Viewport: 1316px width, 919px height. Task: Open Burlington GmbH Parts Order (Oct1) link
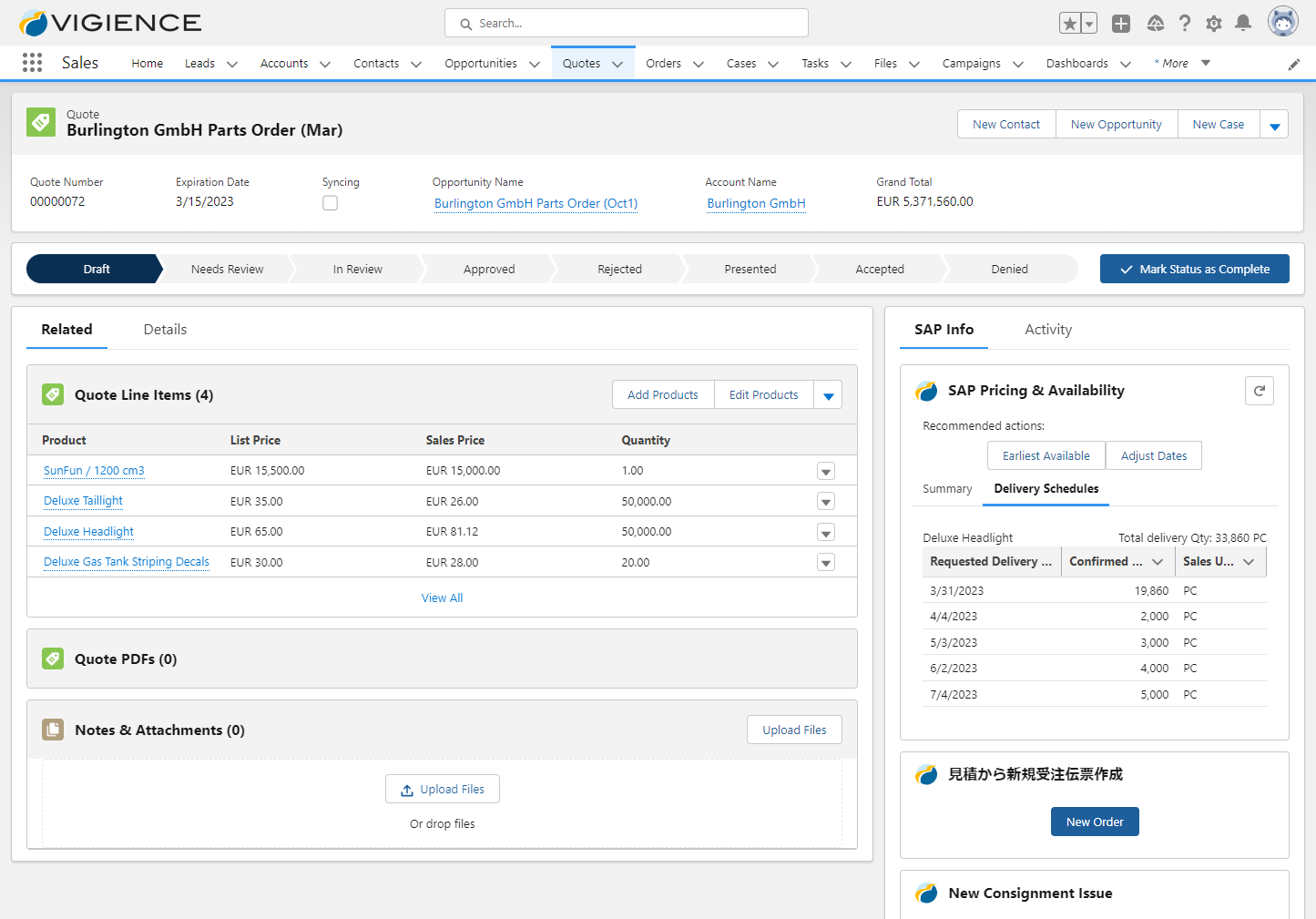pos(536,203)
